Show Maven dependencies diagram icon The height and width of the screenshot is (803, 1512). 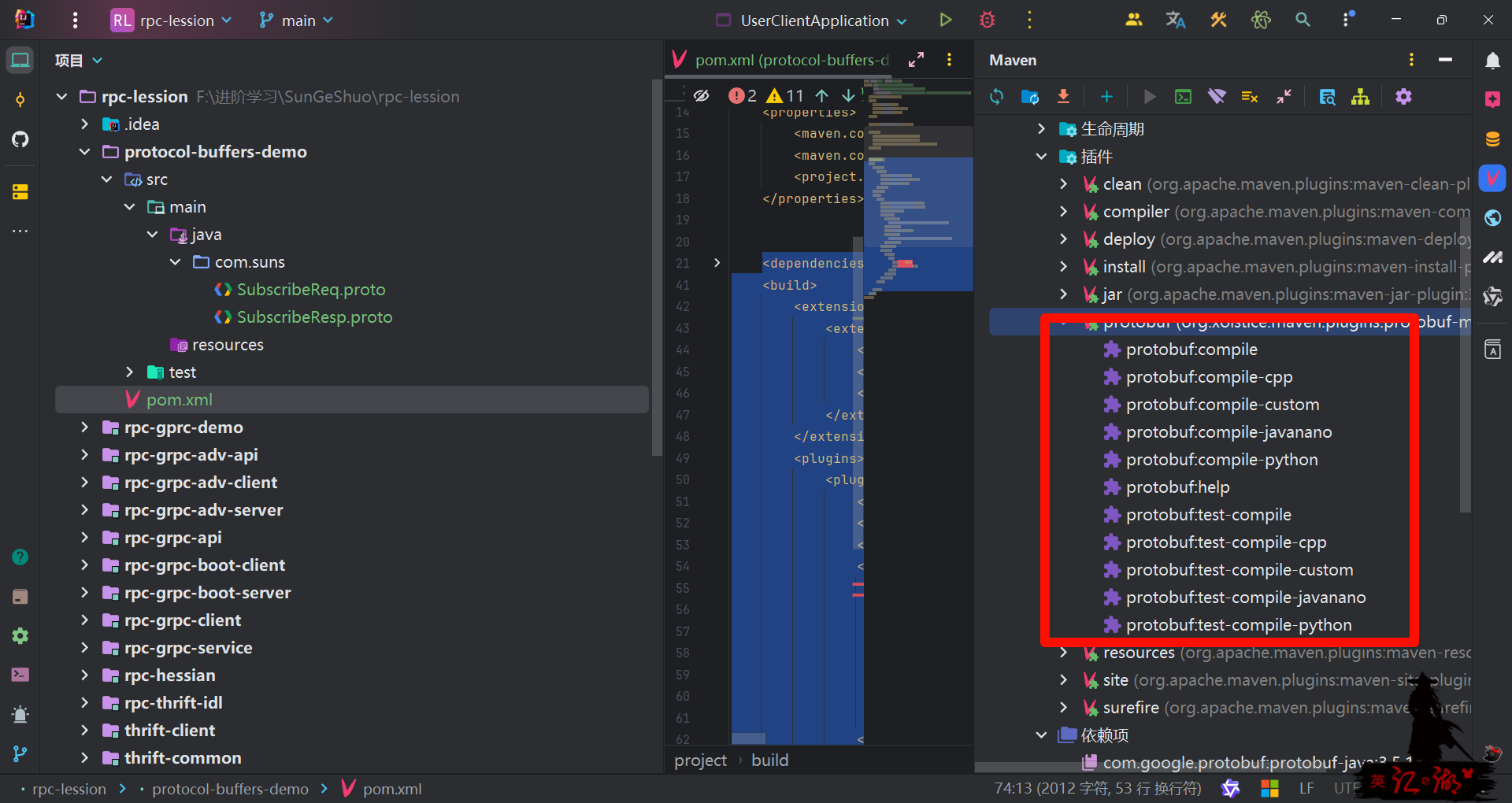pyautogui.click(x=1360, y=97)
